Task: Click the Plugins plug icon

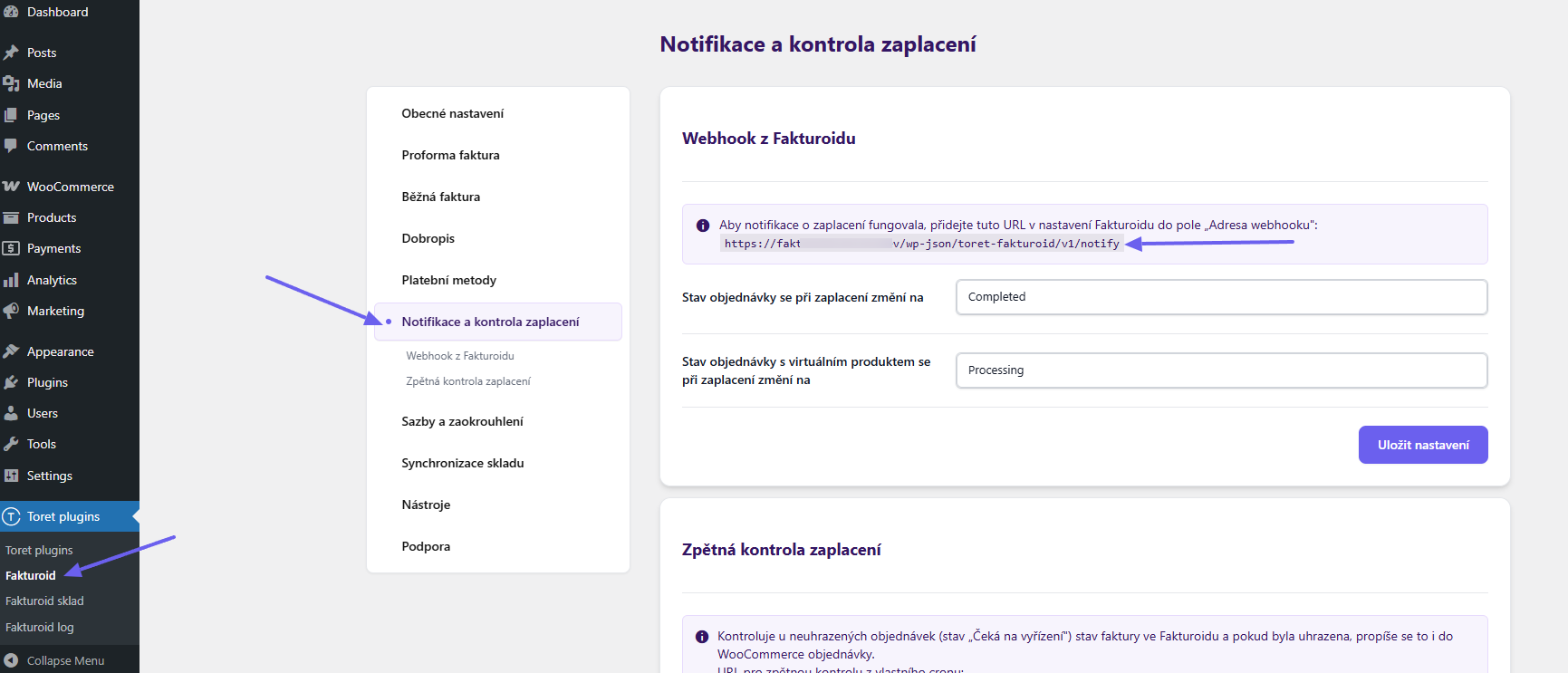Action: (11, 382)
